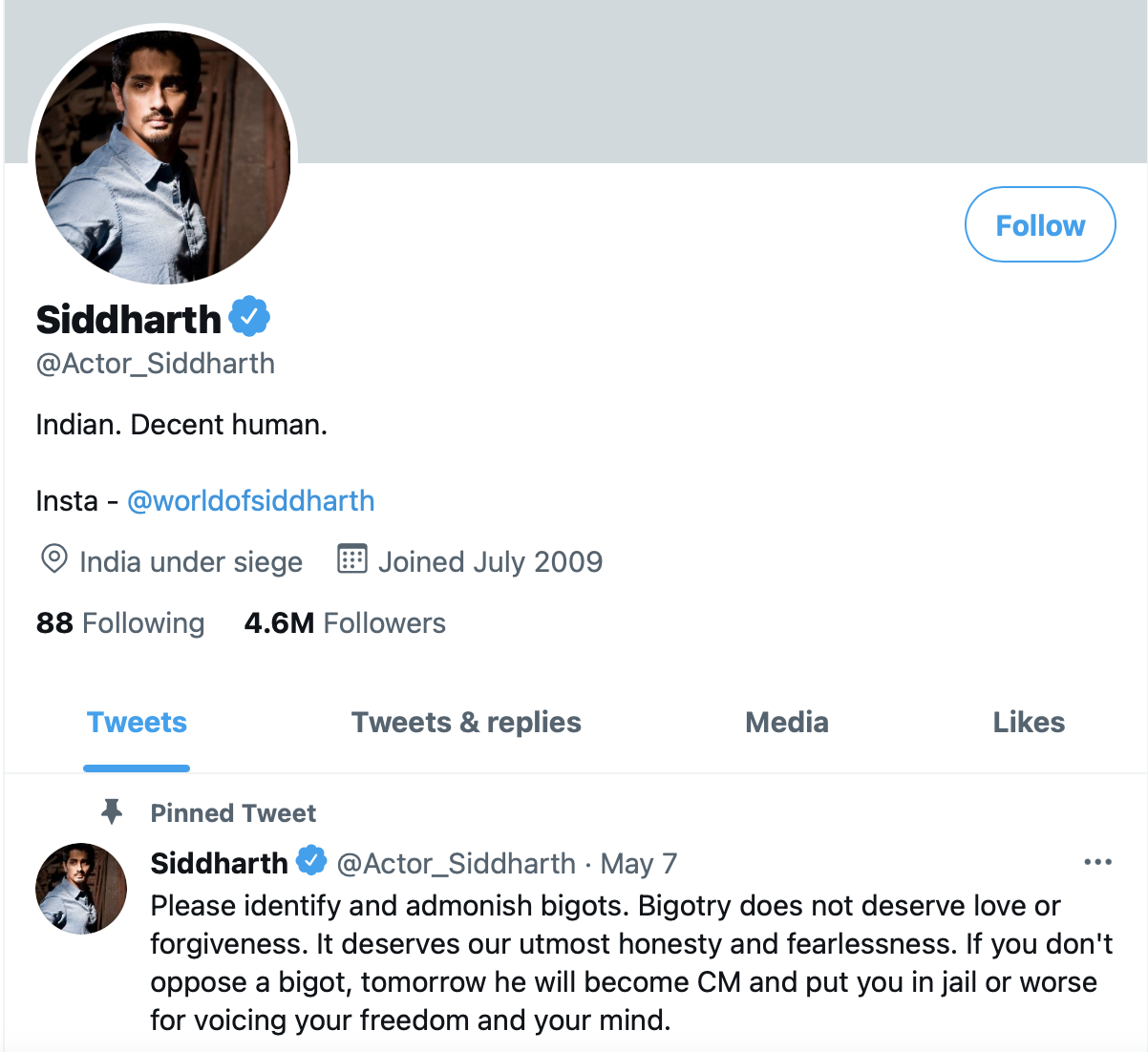This screenshot has width=1148, height=1052.
Task: Click the Siddharth name in the pinned tweet
Action: coord(219,864)
